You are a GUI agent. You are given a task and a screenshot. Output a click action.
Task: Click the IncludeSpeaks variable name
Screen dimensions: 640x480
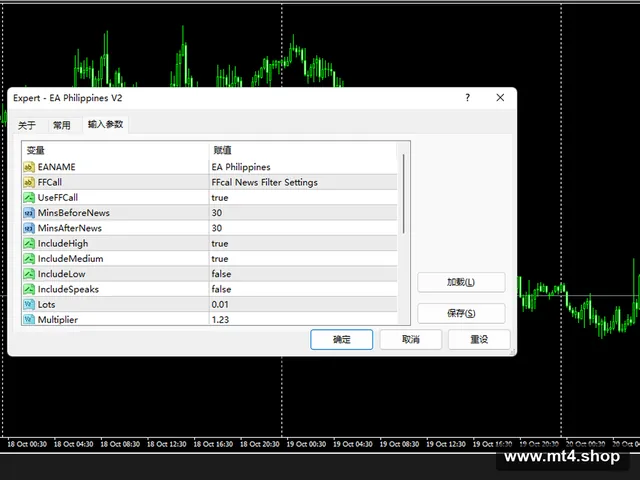tap(68, 289)
